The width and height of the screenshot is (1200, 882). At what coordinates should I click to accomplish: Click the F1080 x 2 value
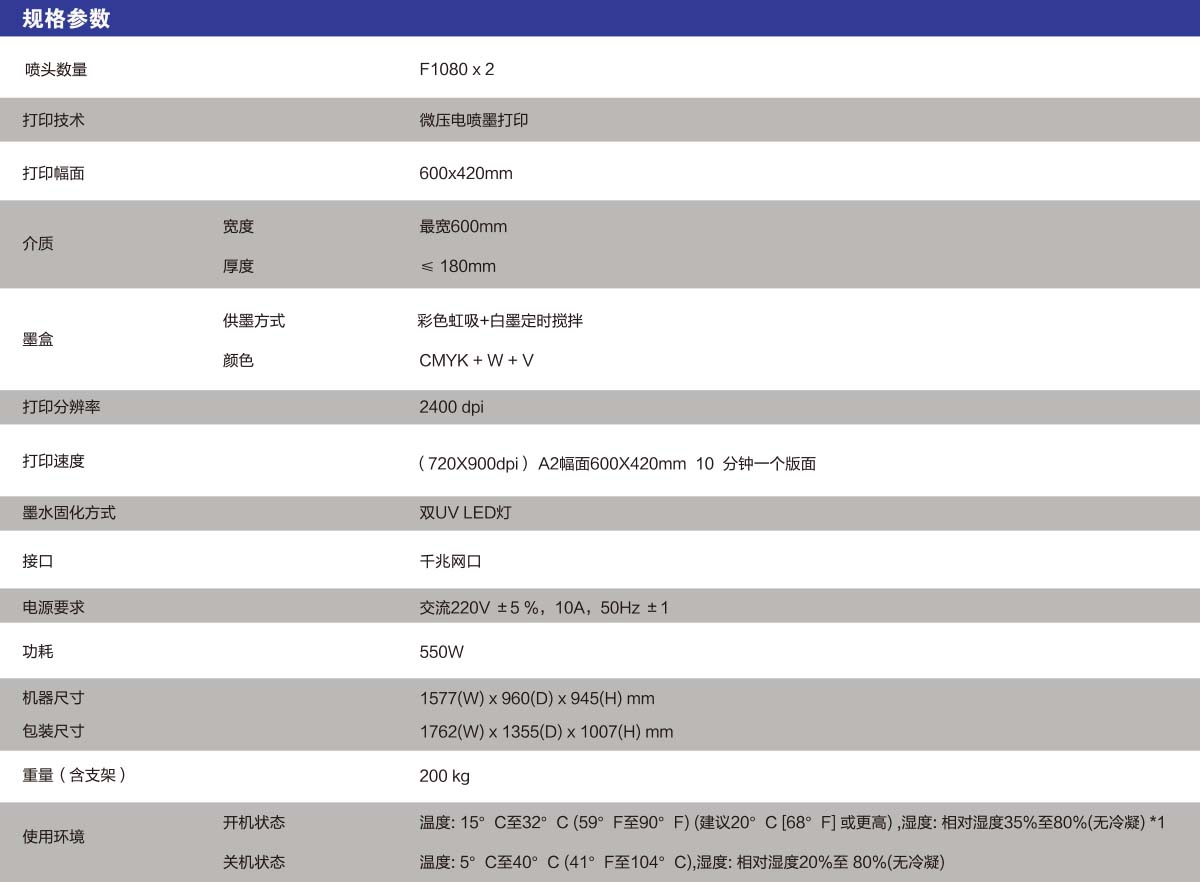456,70
